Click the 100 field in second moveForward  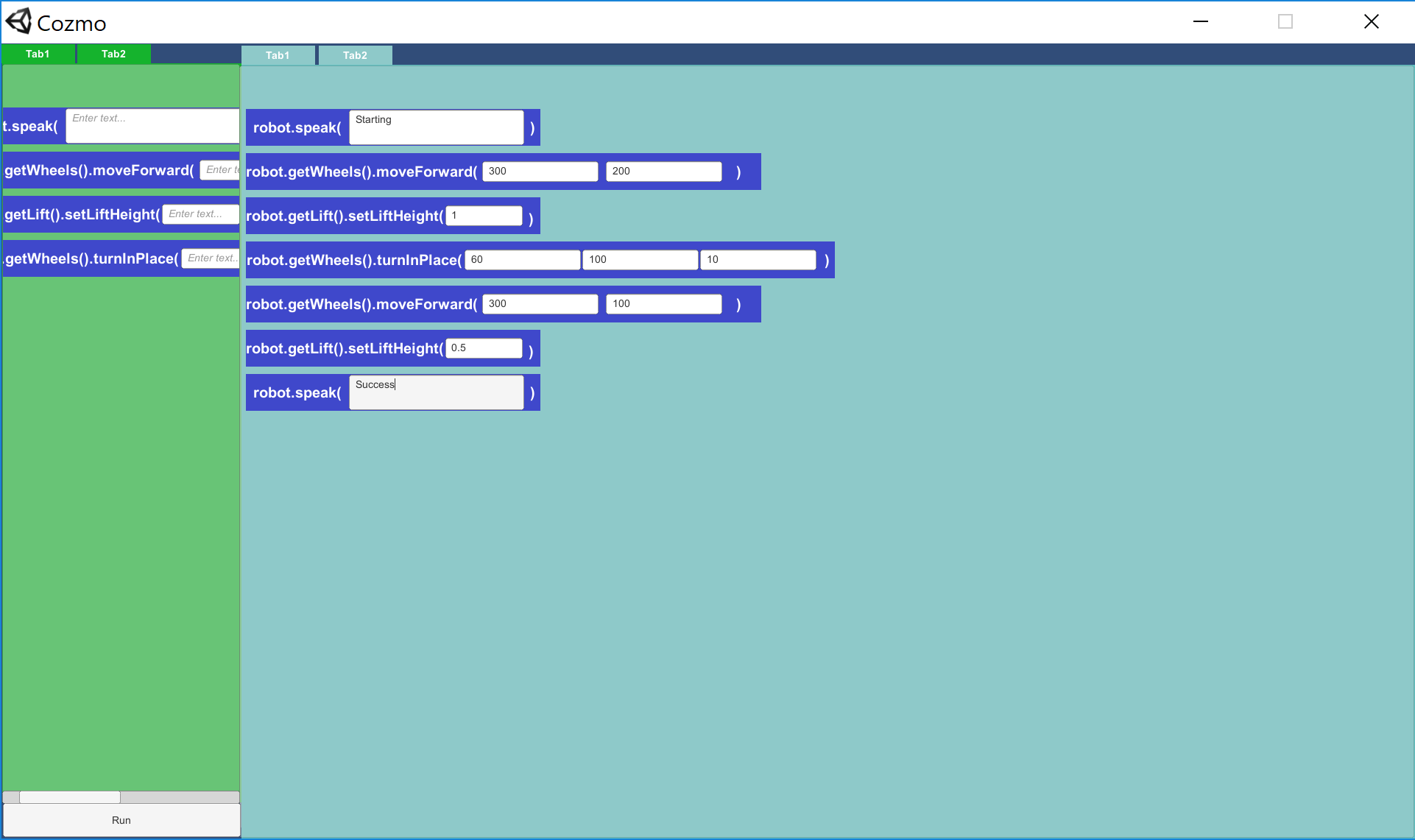click(x=664, y=304)
